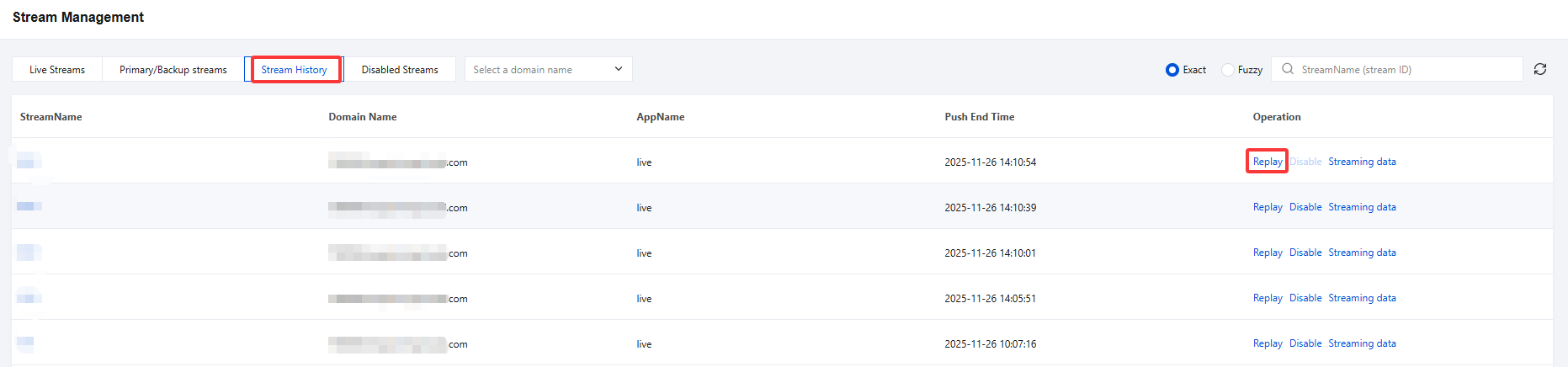1568x367 pixels.
Task: Replay the stream ended at 14:10:54
Action: 1268,162
